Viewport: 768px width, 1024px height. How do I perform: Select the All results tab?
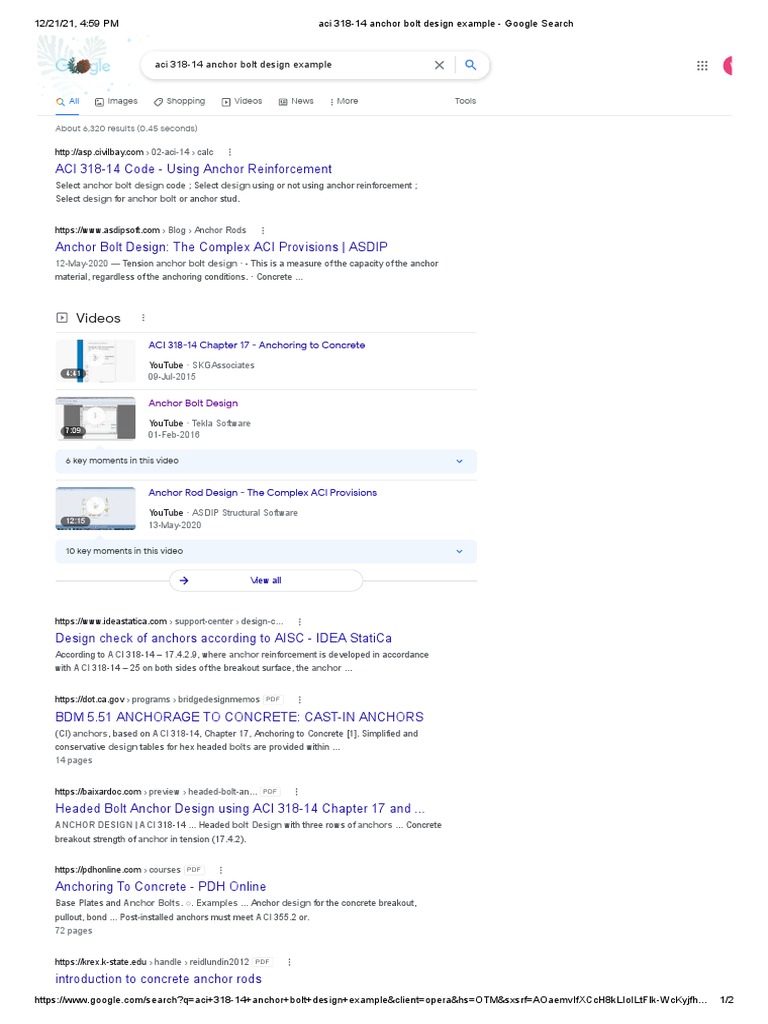click(x=68, y=101)
